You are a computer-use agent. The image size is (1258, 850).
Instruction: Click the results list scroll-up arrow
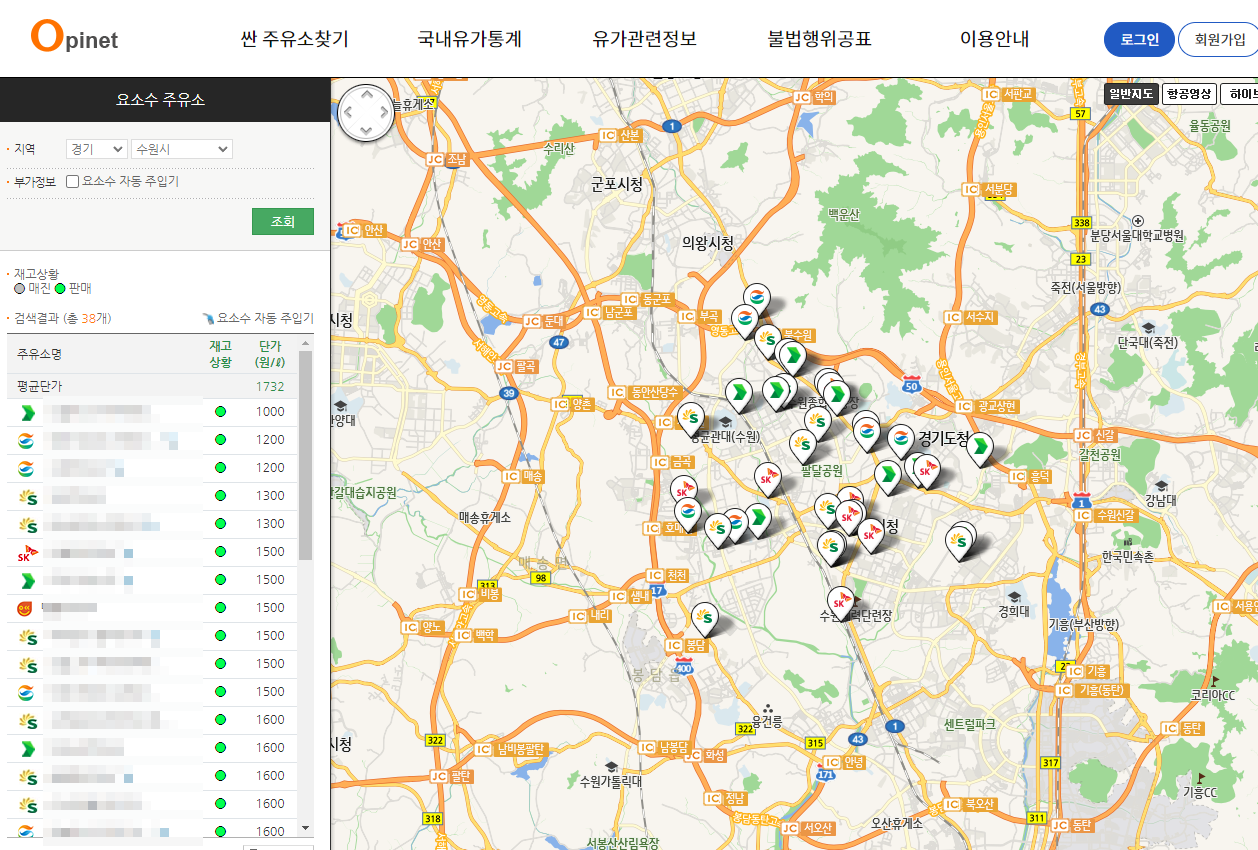305,343
